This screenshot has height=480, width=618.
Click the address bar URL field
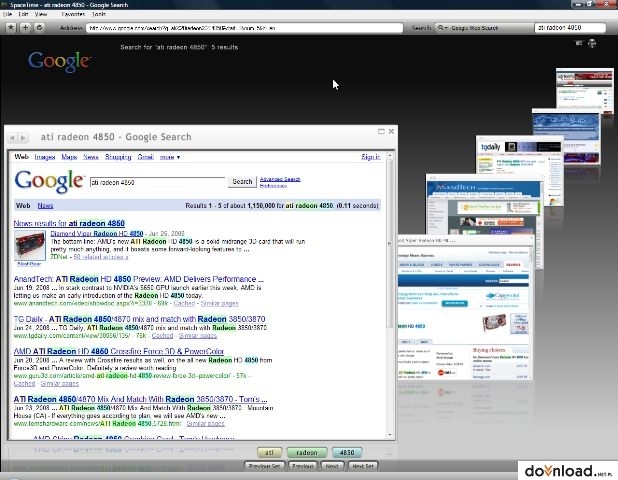tap(244, 28)
